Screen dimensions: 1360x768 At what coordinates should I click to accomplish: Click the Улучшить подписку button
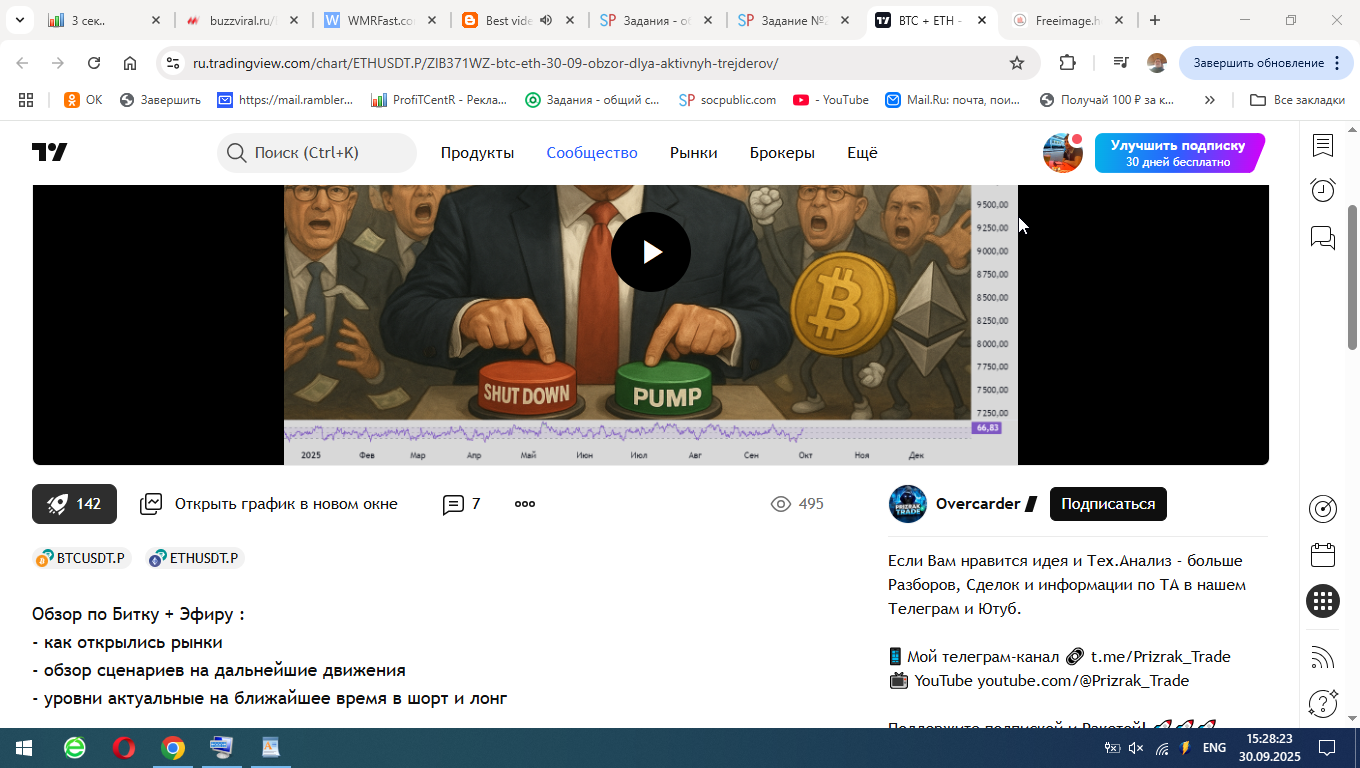[x=1180, y=153]
